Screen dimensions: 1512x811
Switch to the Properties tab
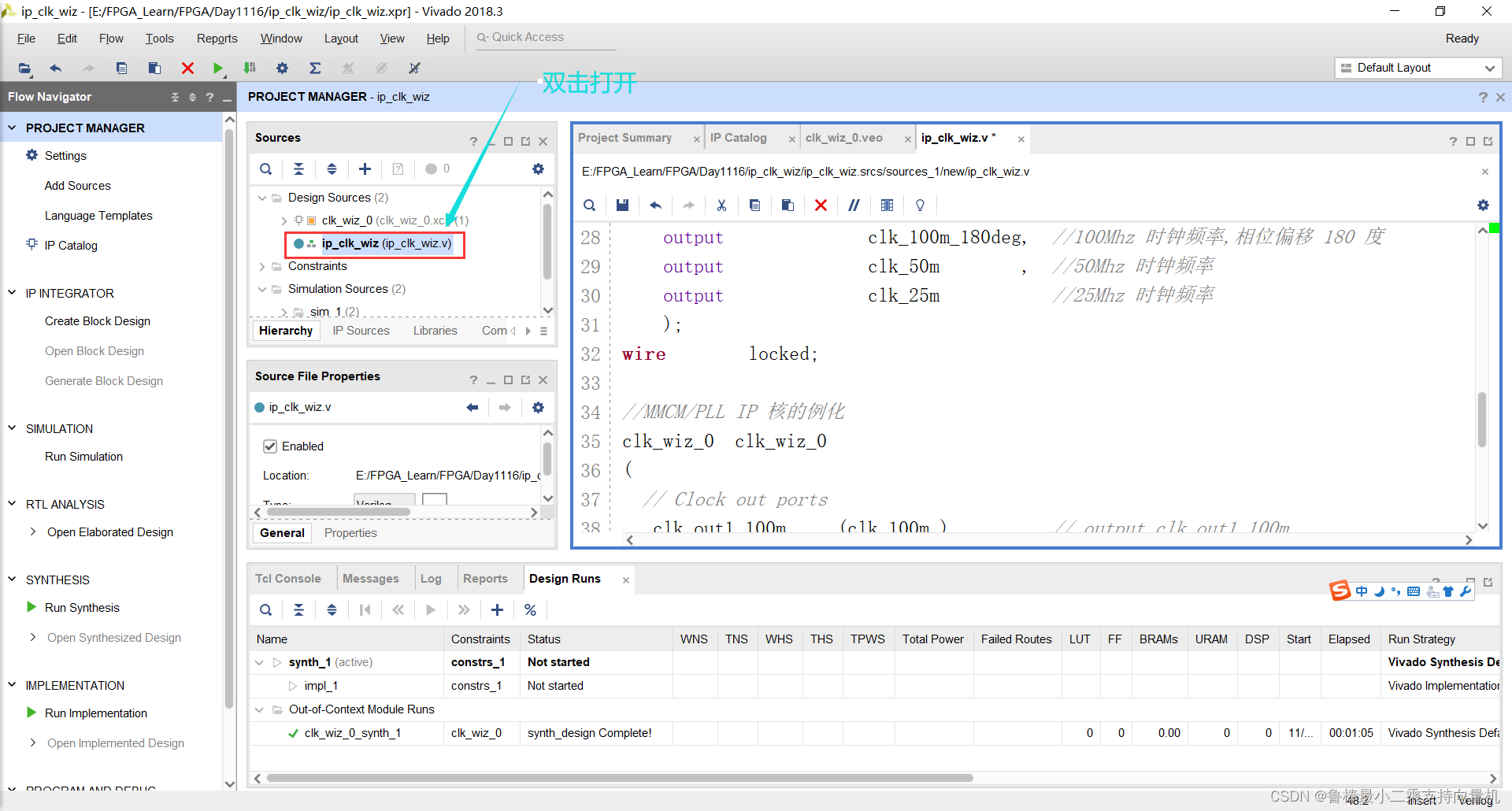[x=350, y=533]
